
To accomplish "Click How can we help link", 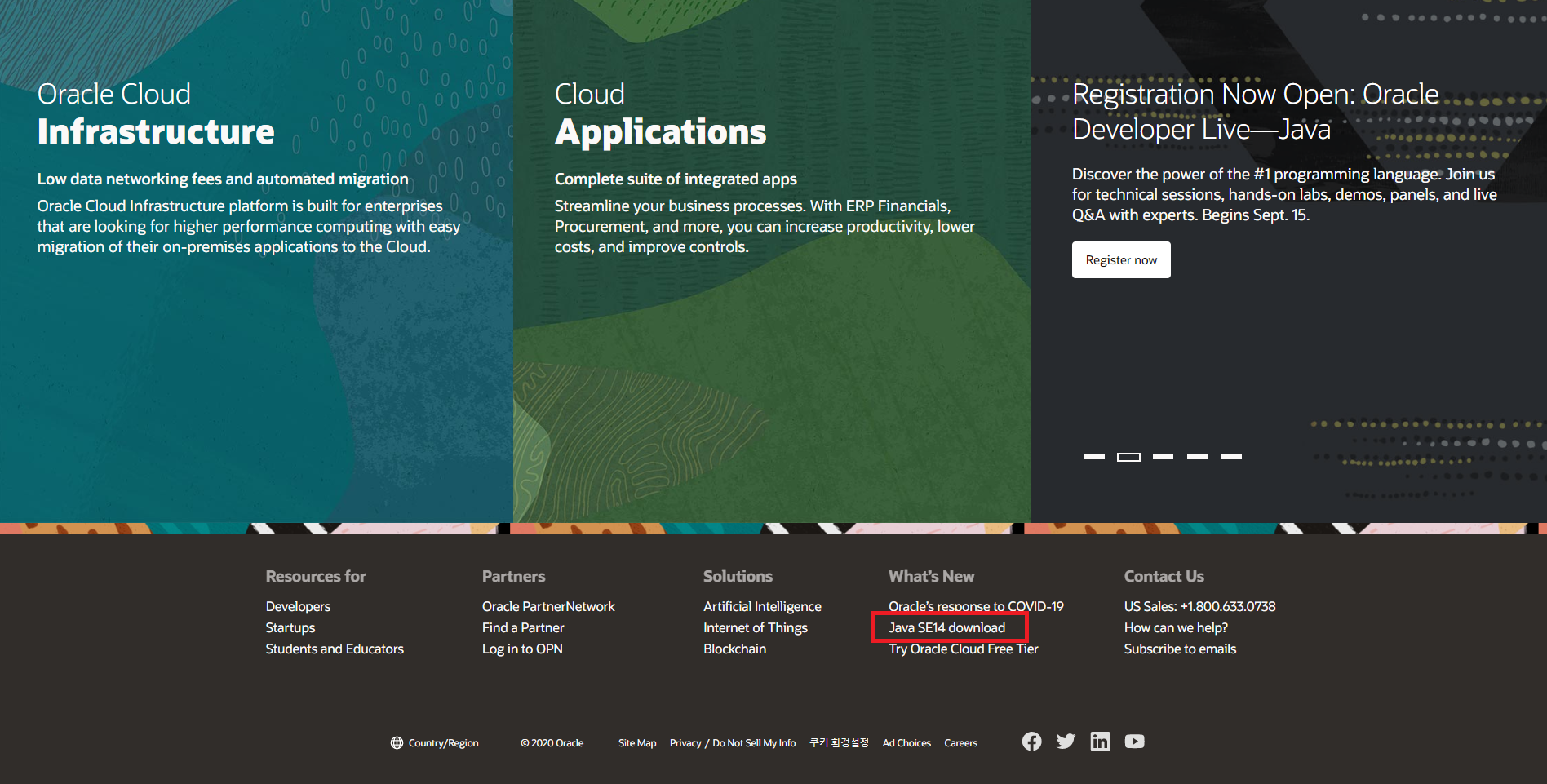I will tap(1176, 627).
